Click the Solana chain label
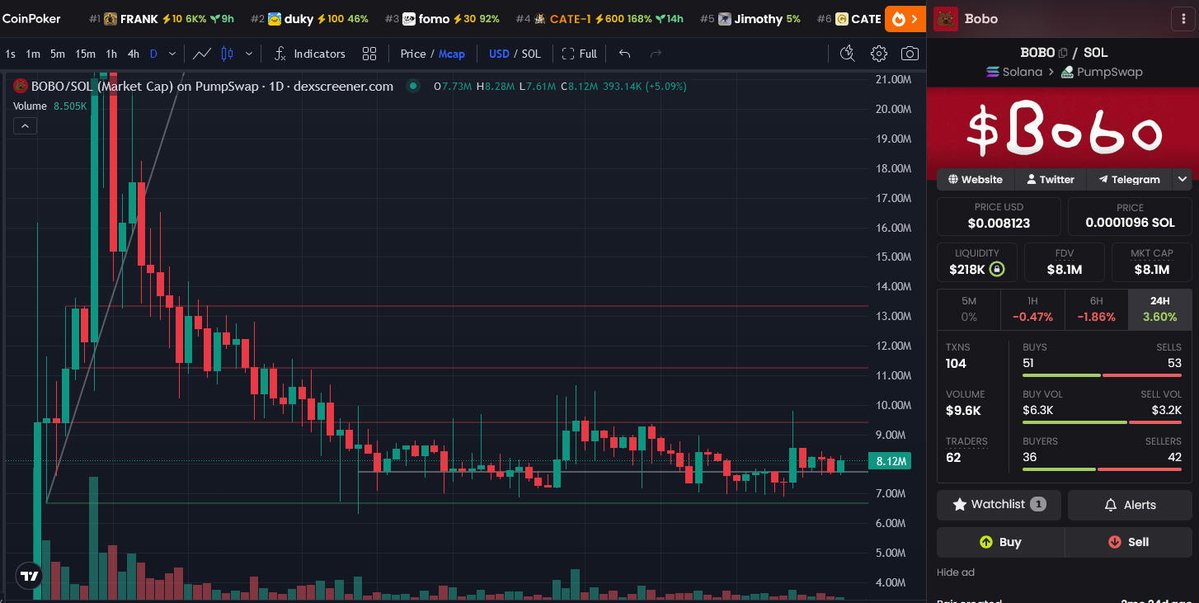Image resolution: width=1199 pixels, height=603 pixels. (1015, 72)
